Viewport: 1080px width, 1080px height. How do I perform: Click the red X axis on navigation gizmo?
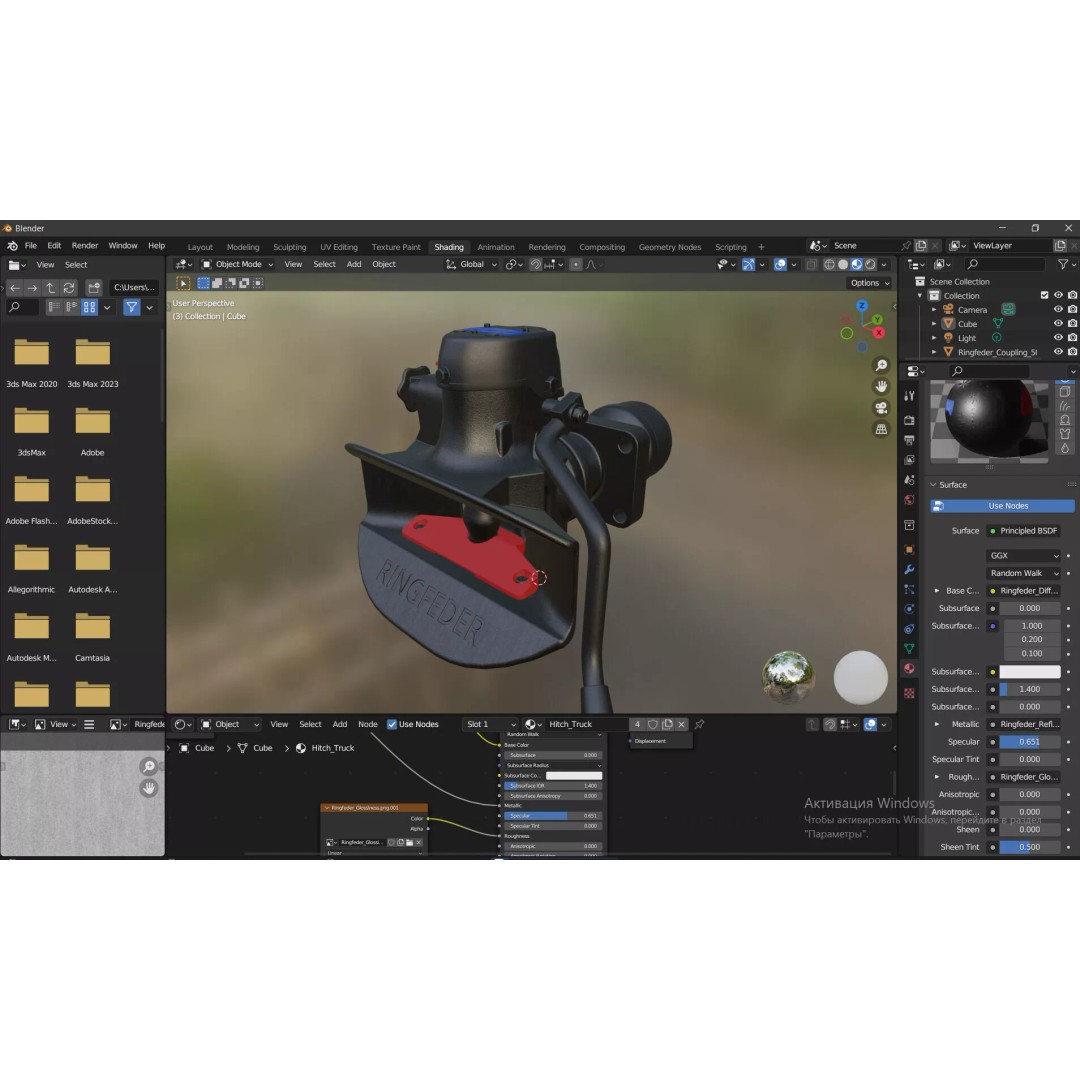tap(879, 333)
